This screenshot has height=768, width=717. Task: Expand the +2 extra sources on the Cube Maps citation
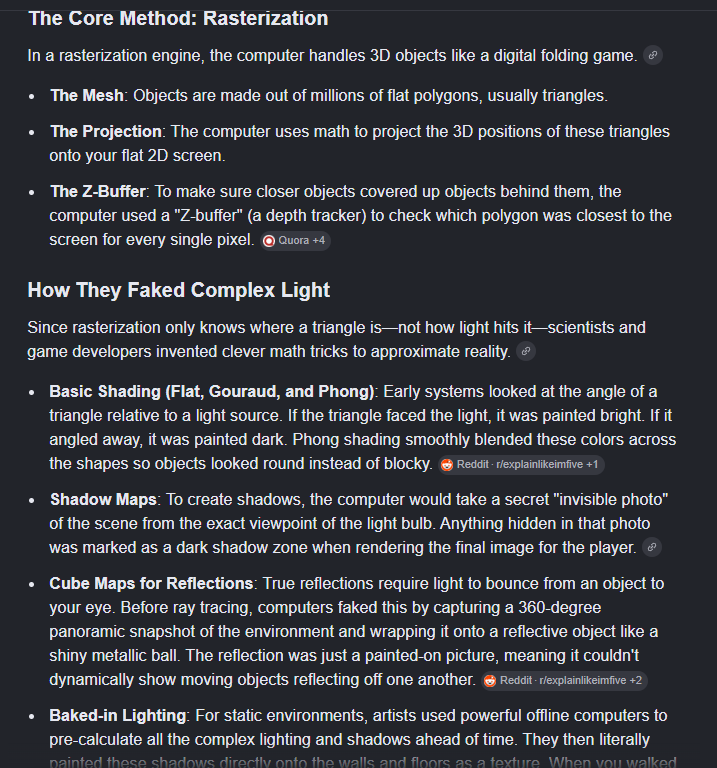point(636,680)
